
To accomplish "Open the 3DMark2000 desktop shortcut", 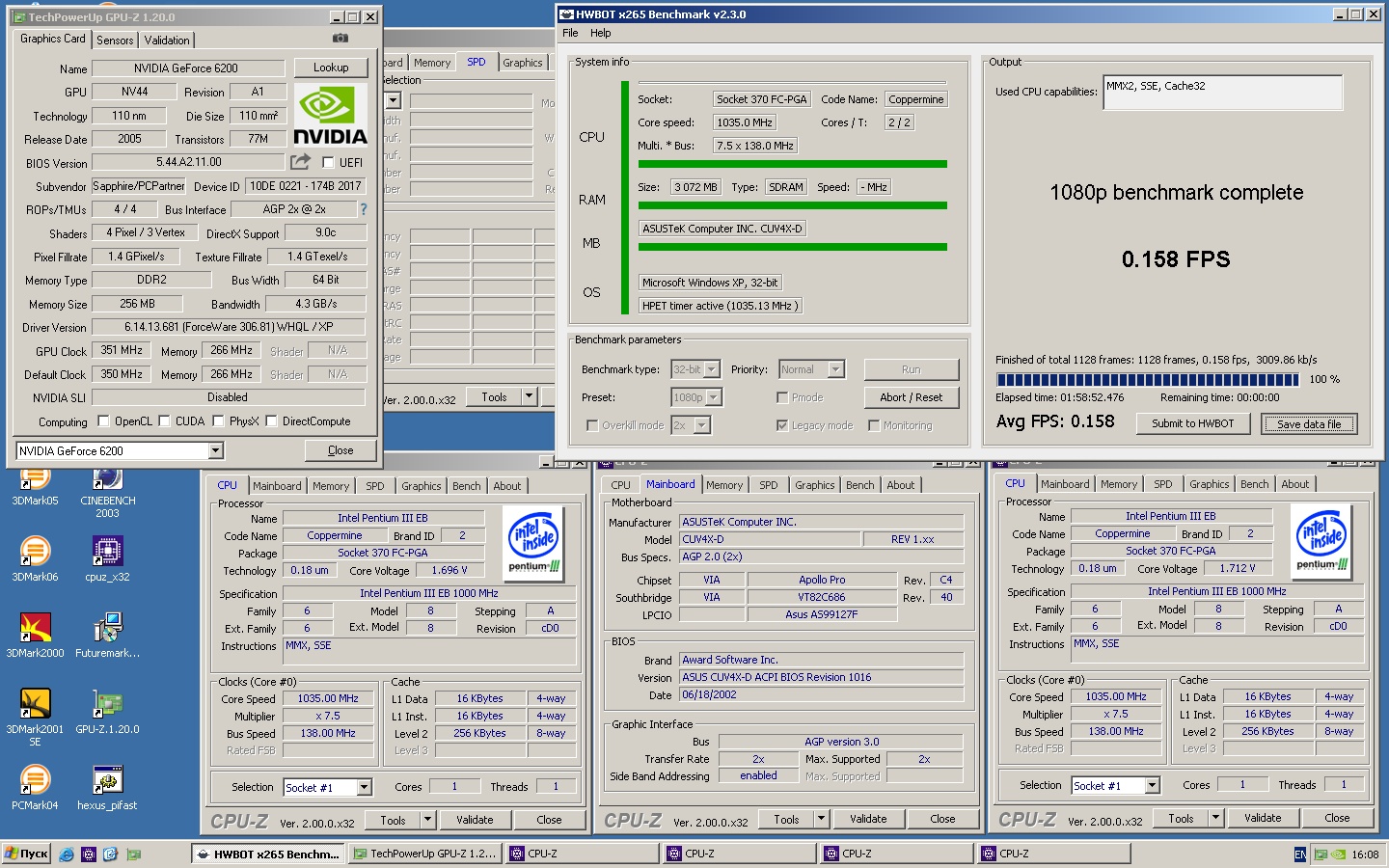I will tap(35, 635).
